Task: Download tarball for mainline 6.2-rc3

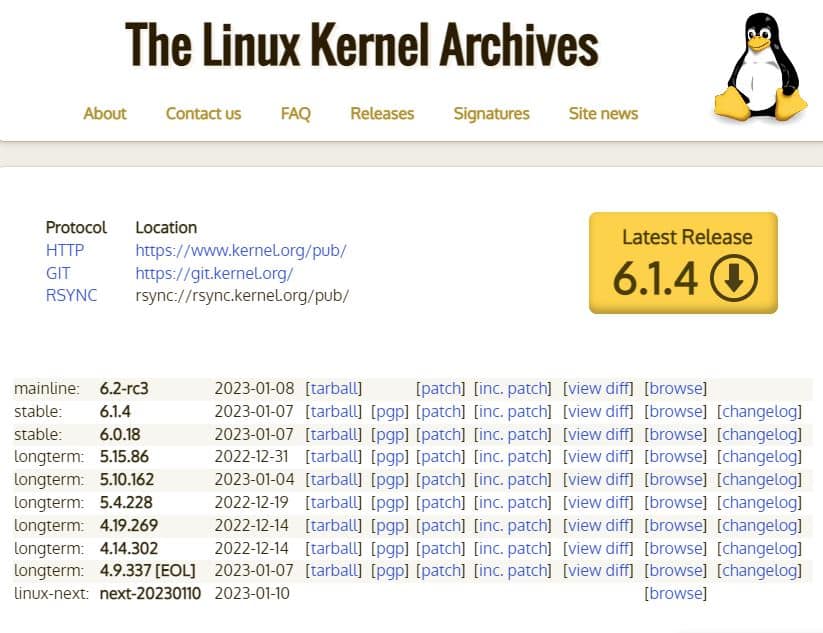Action: click(x=334, y=388)
